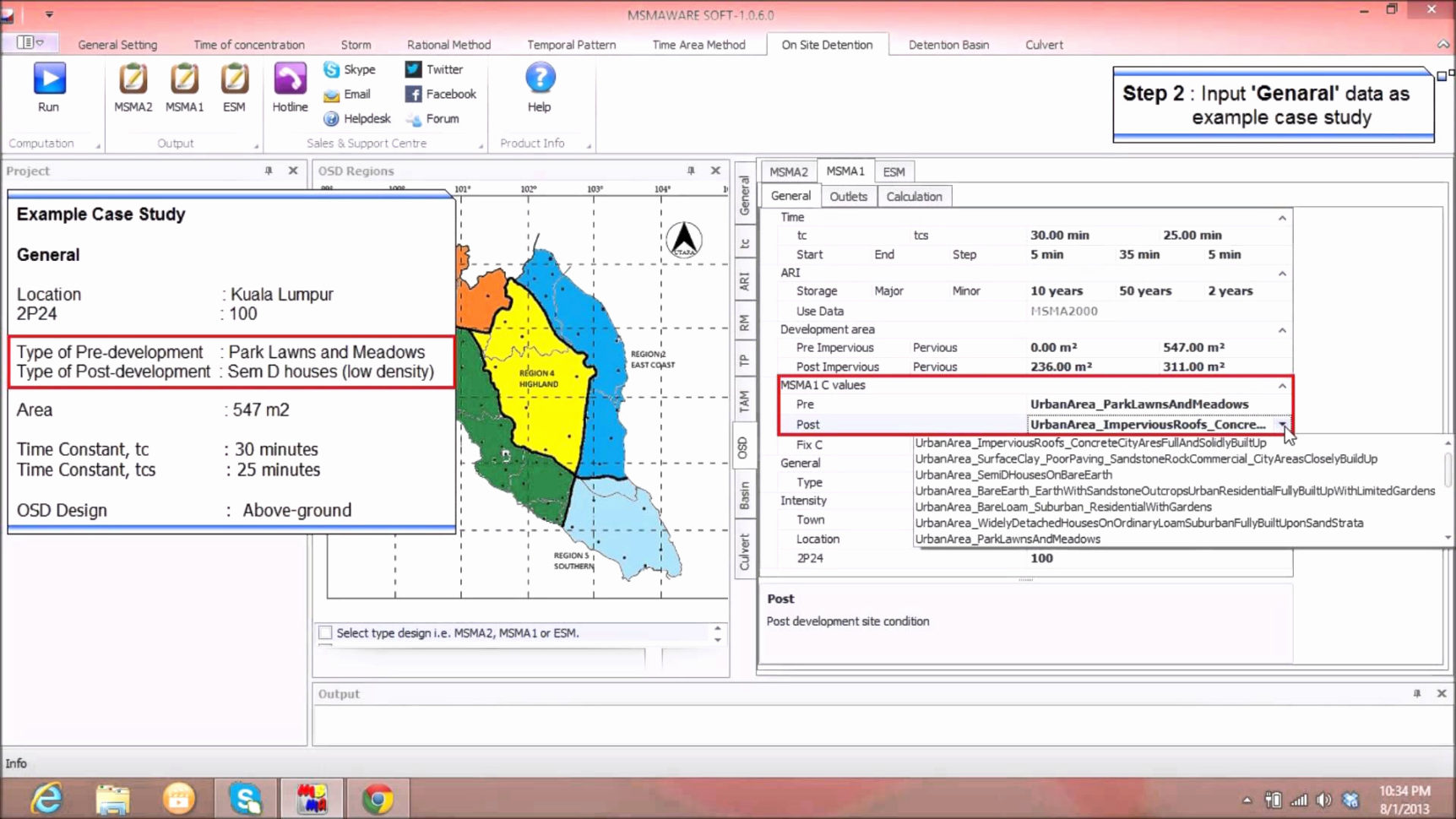Collapse the MSMA1 C values section
Viewport: 1456px width, 819px height.
(1282, 386)
